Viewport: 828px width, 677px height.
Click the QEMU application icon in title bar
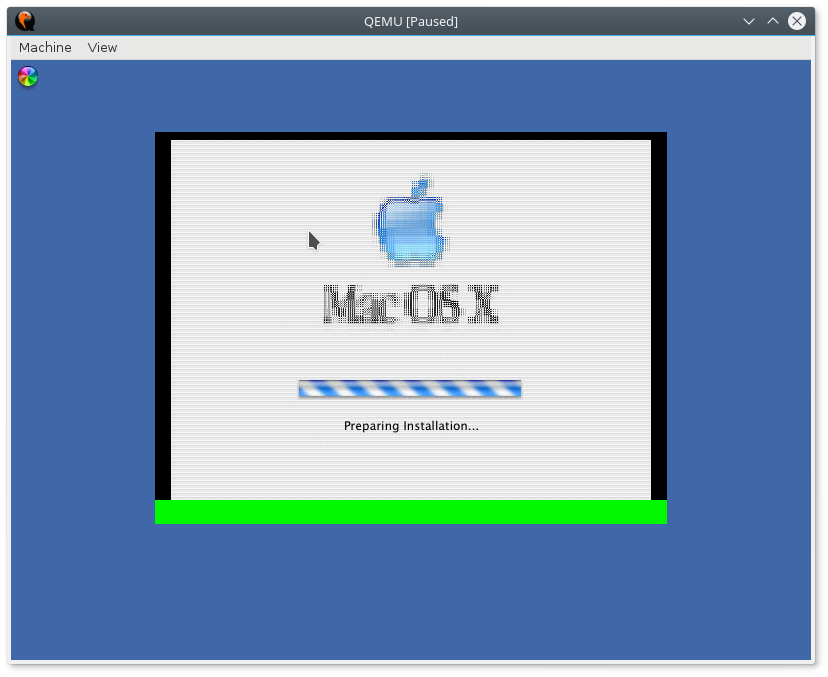tap(25, 21)
